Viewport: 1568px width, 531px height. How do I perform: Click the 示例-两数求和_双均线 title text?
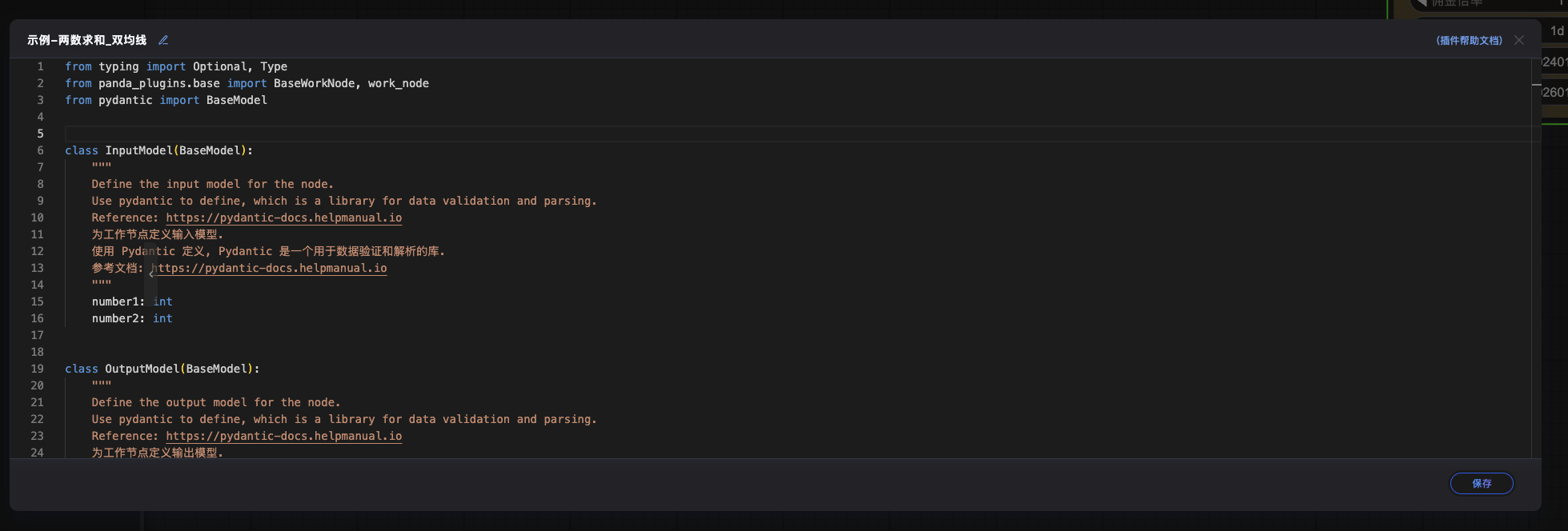pyautogui.click(x=86, y=40)
